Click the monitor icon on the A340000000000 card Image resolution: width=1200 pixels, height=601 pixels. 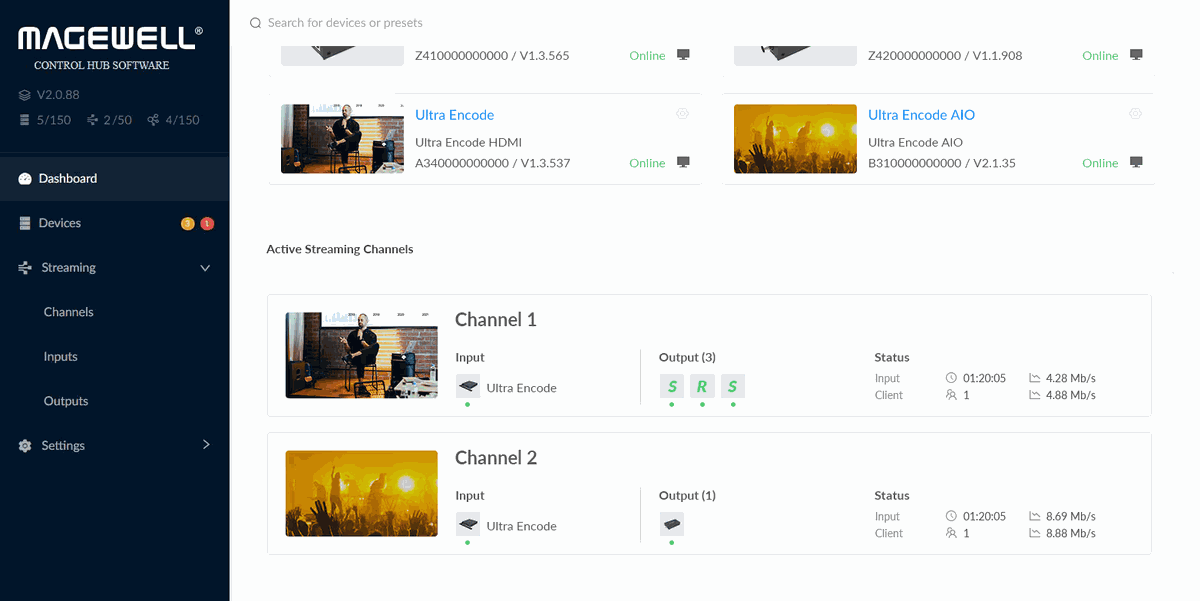pos(683,162)
